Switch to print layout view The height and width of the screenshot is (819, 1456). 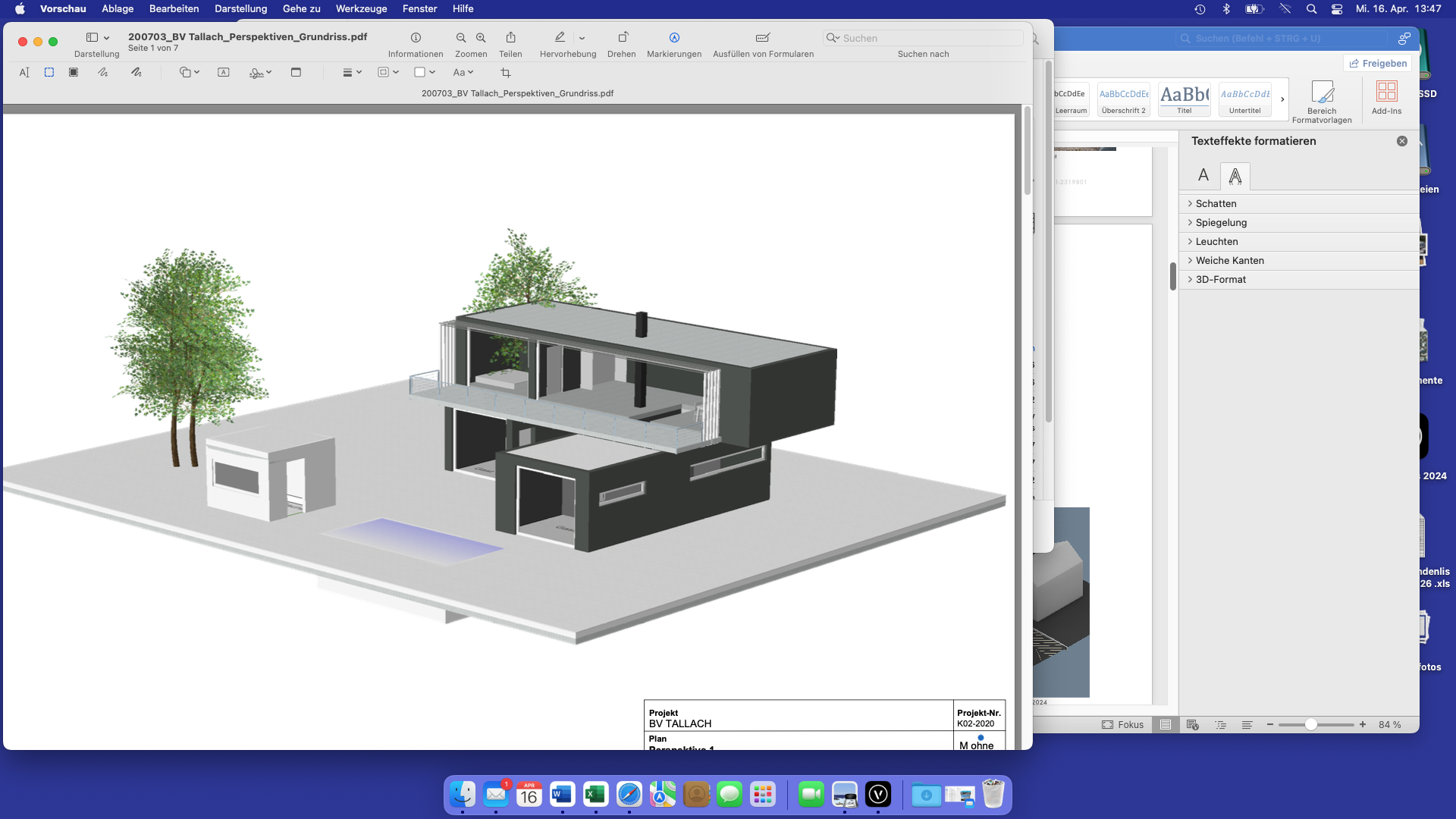[1166, 725]
